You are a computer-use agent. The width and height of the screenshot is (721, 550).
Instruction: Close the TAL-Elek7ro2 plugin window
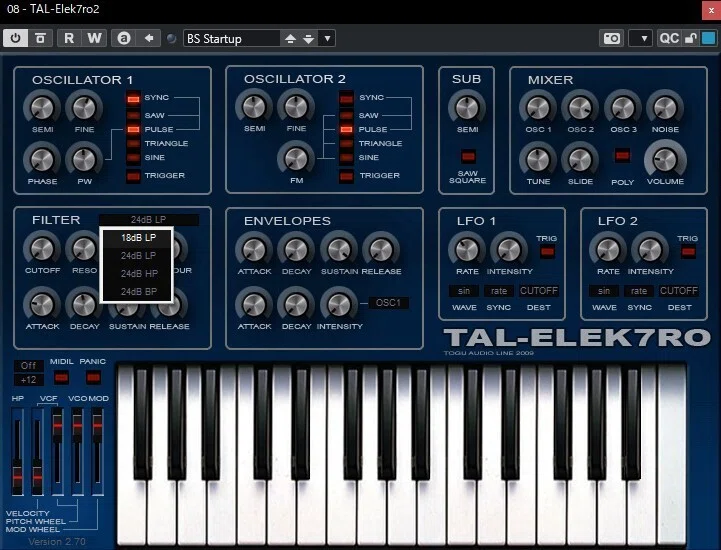tap(711, 10)
